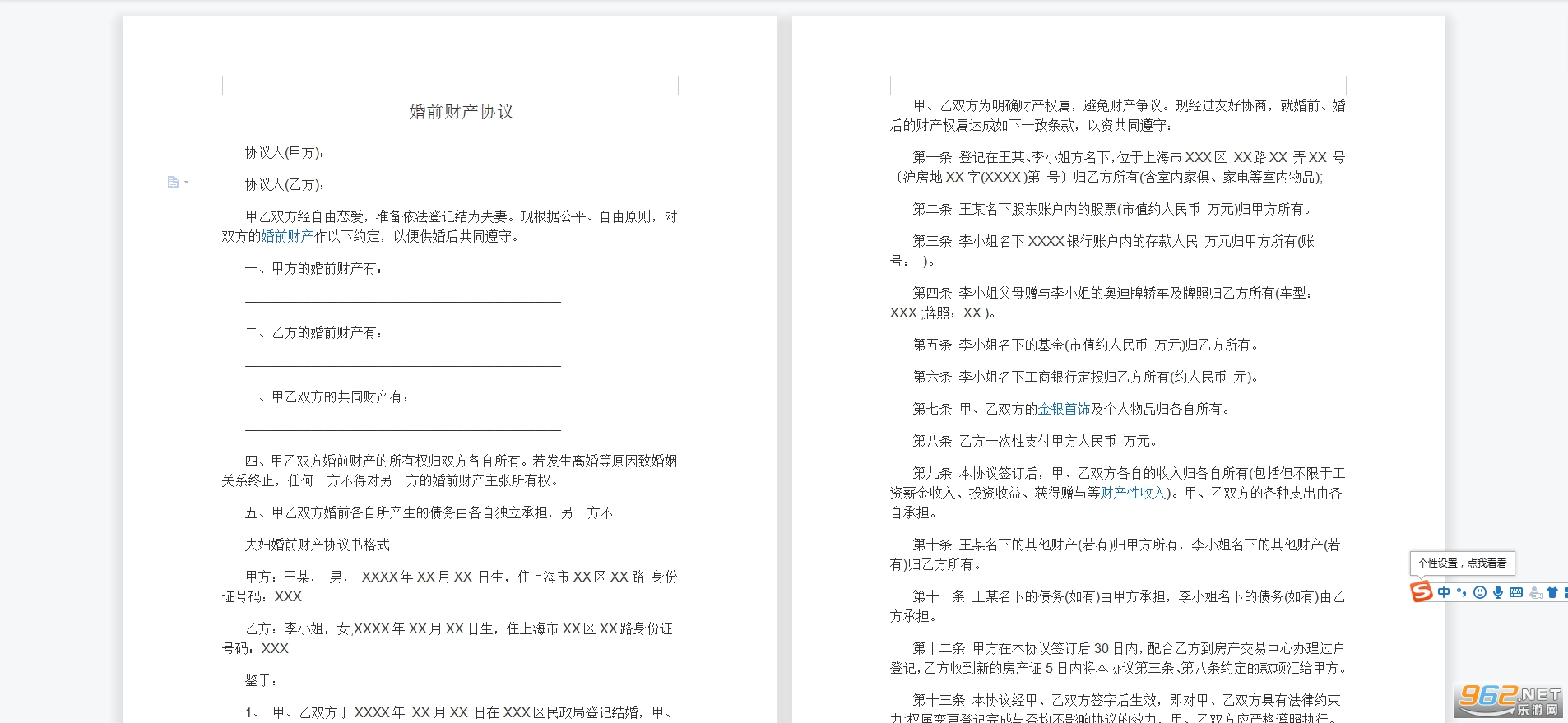Activate voice input microphone icon
This screenshot has height=723, width=1568.
point(1498,592)
